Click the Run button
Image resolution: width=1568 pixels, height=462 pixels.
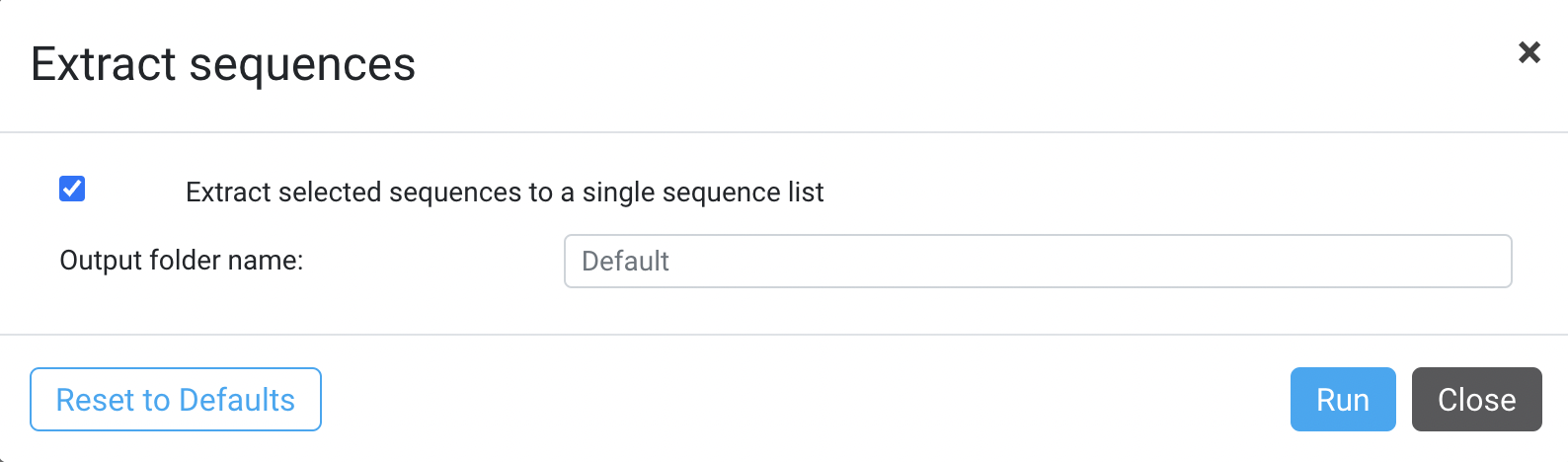coord(1343,399)
